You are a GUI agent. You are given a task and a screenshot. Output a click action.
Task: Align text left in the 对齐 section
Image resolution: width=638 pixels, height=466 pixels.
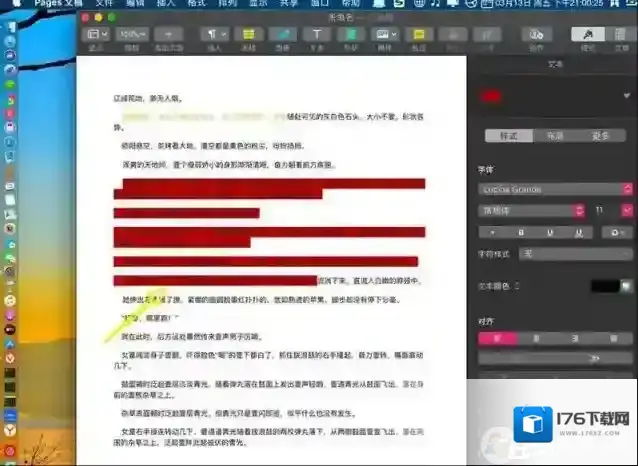498,339
